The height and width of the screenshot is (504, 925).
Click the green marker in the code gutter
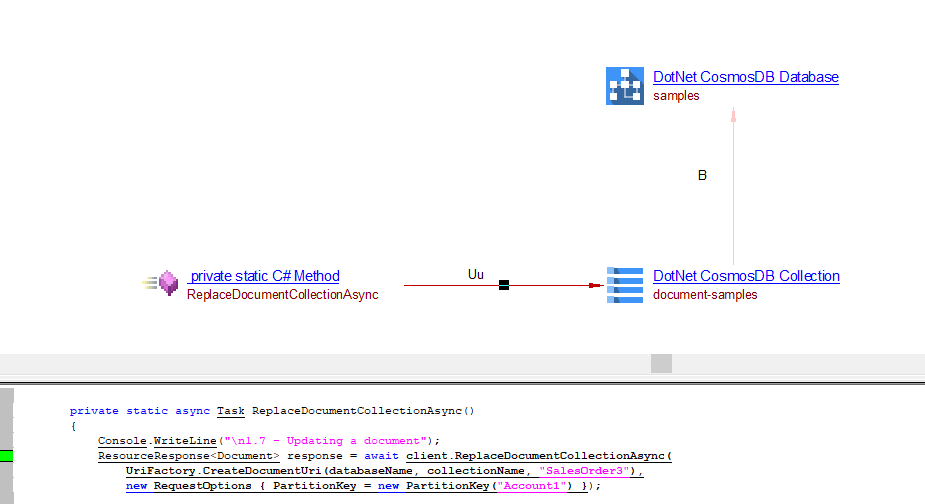pos(7,456)
